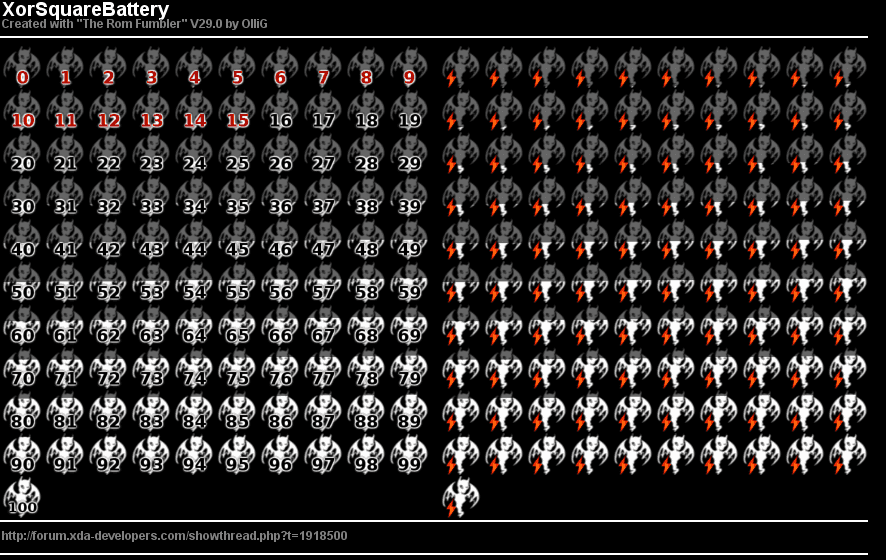This screenshot has height=560, width=886.
Task: Click the battery icon labeled 0
Action: (22, 68)
